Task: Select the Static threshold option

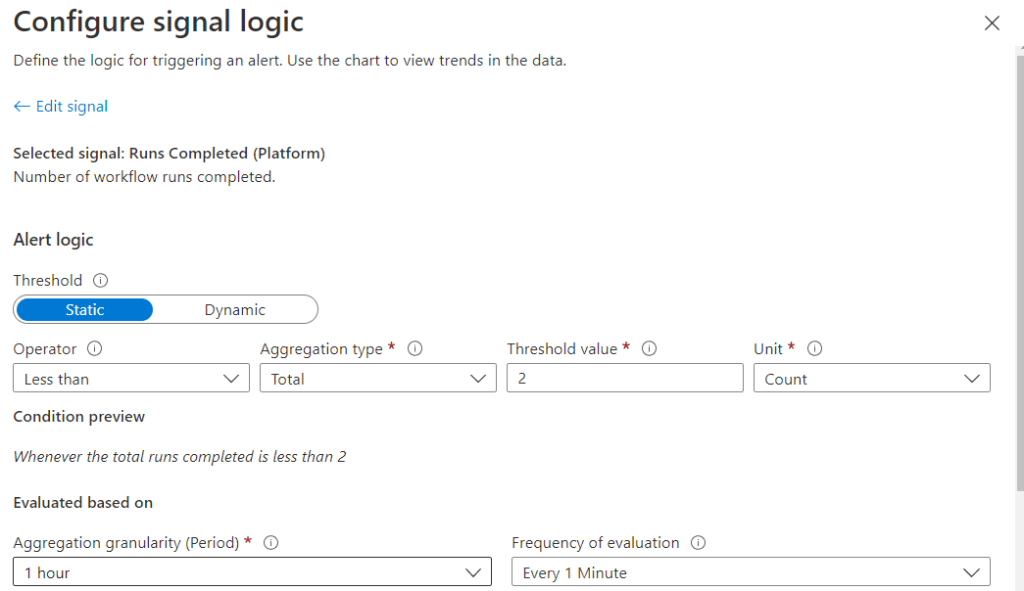Action: (x=85, y=310)
